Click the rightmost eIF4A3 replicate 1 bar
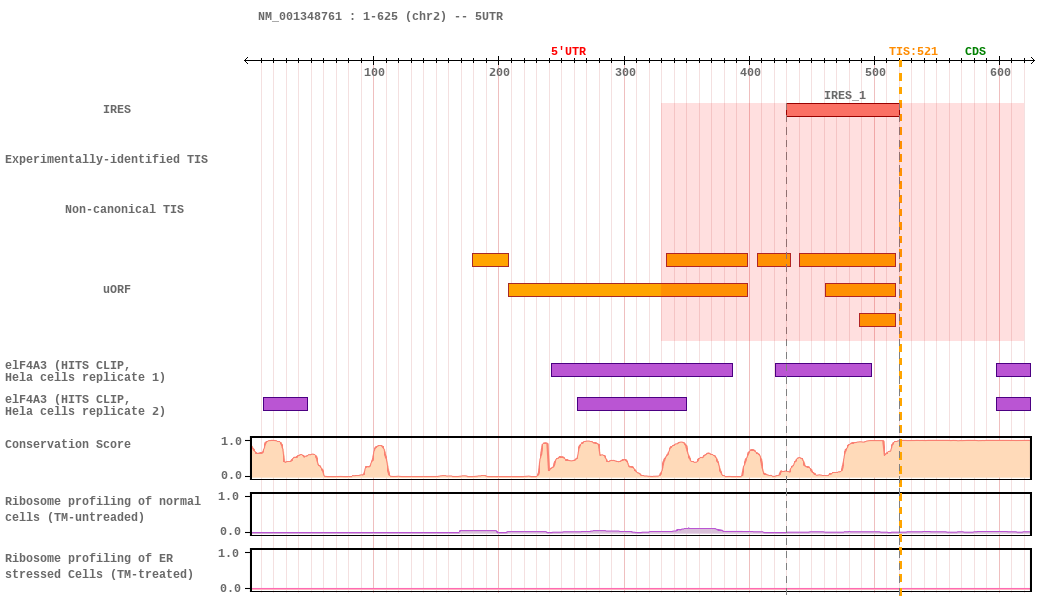The height and width of the screenshot is (602, 1050). pyautogui.click(x=1012, y=370)
